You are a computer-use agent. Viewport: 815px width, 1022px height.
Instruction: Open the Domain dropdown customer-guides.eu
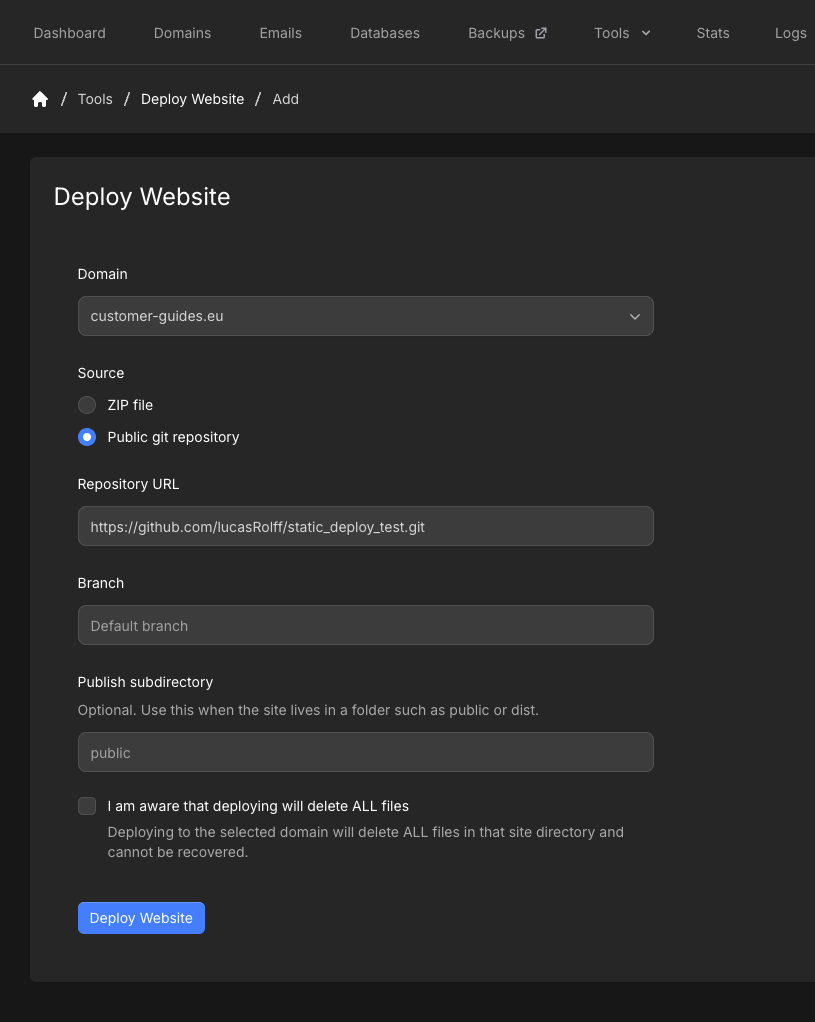(x=366, y=316)
